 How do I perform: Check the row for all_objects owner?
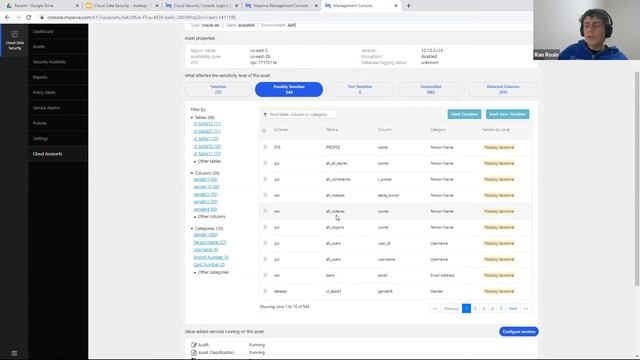click(x=265, y=227)
